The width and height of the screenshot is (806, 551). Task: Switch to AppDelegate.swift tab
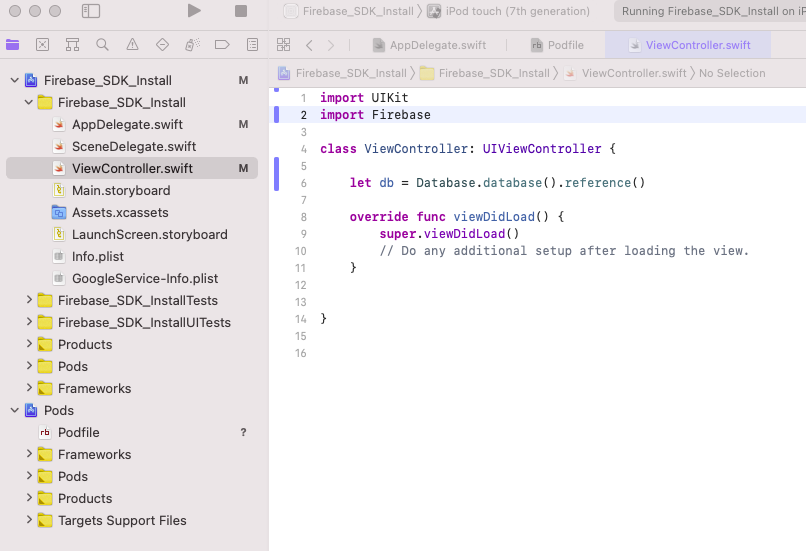point(429,45)
